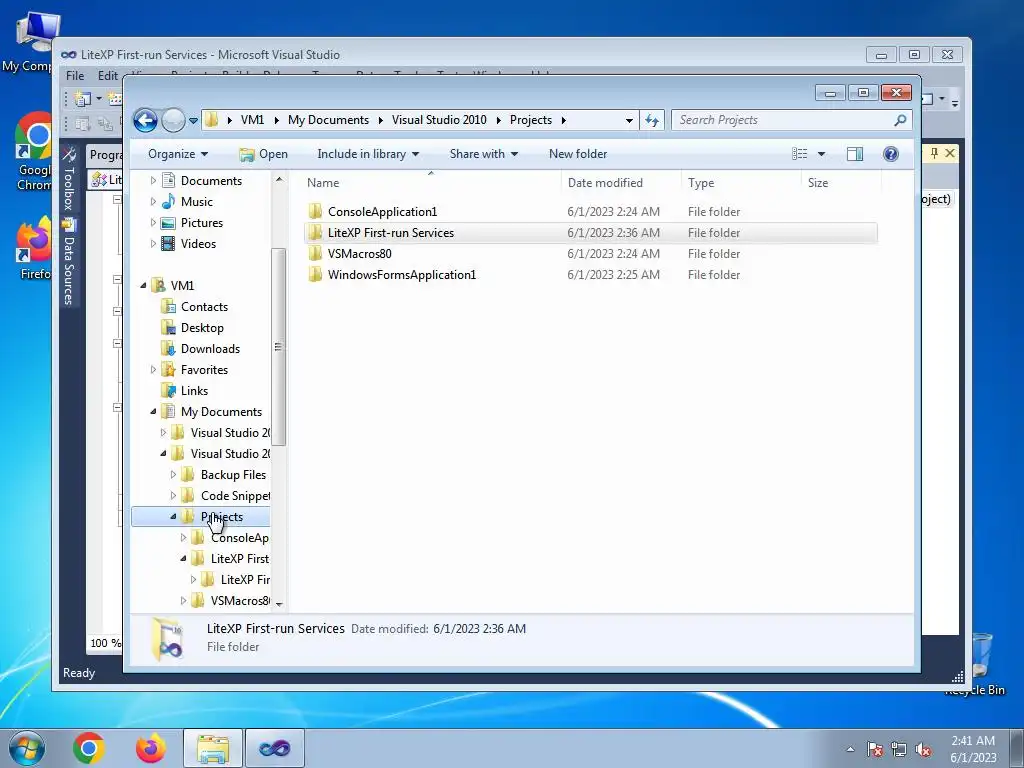
Task: Open the Toolbox tab in Visual Studio
Action: click(x=69, y=178)
